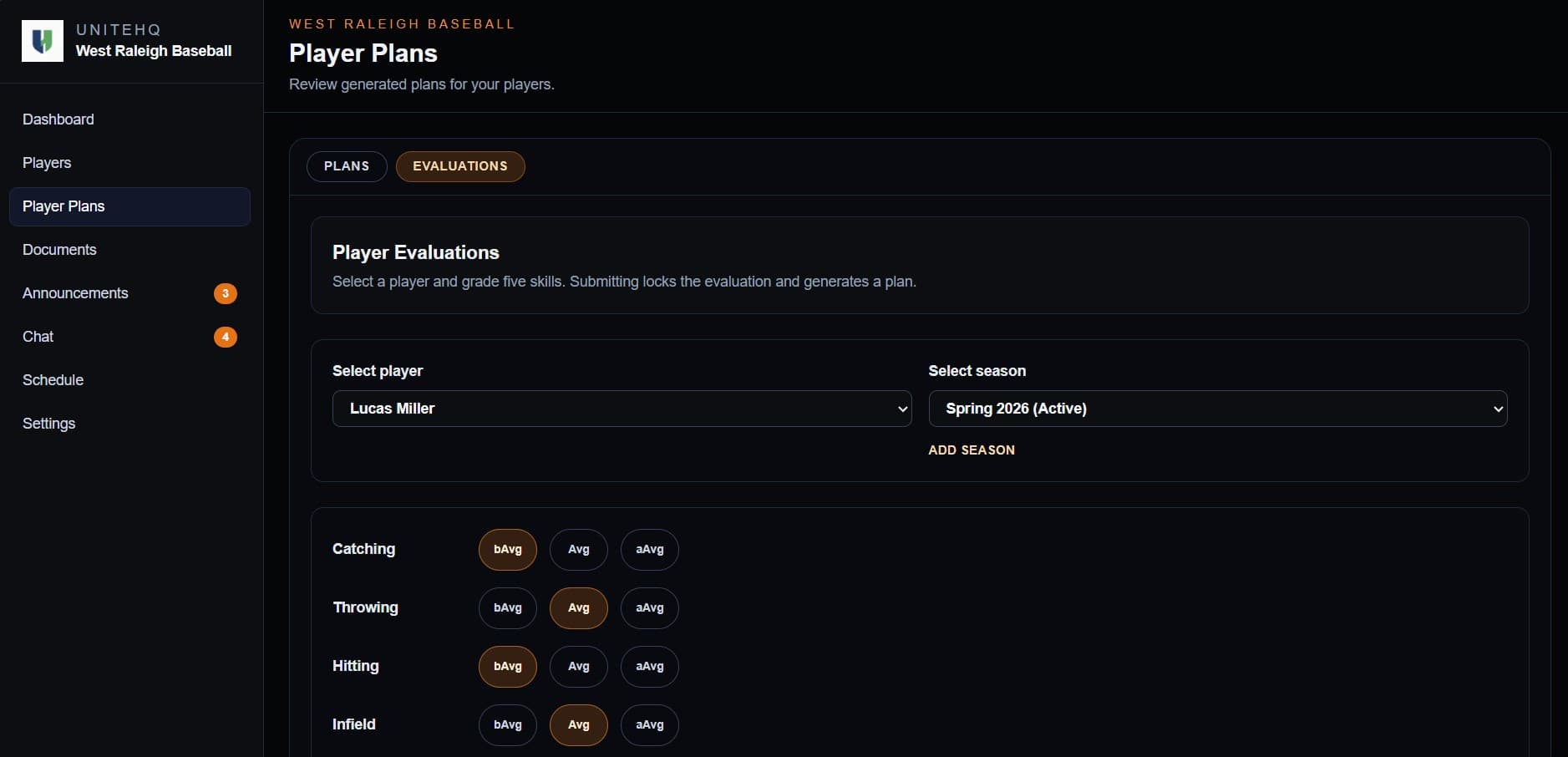Expand the Spring 2026 (Active) season selector
Screen dimensions: 1568x757
click(x=1216, y=409)
